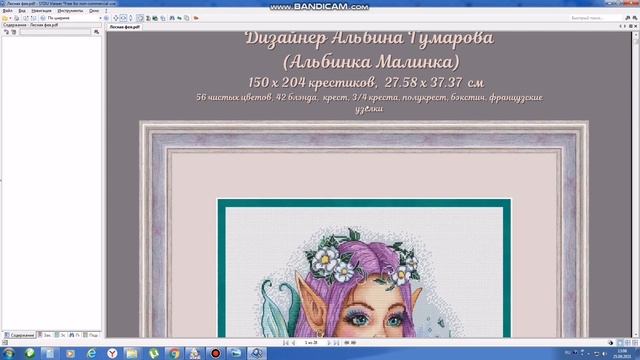Open the По ширине zoom combo box
This screenshot has width=640, height=360.
(75, 18)
